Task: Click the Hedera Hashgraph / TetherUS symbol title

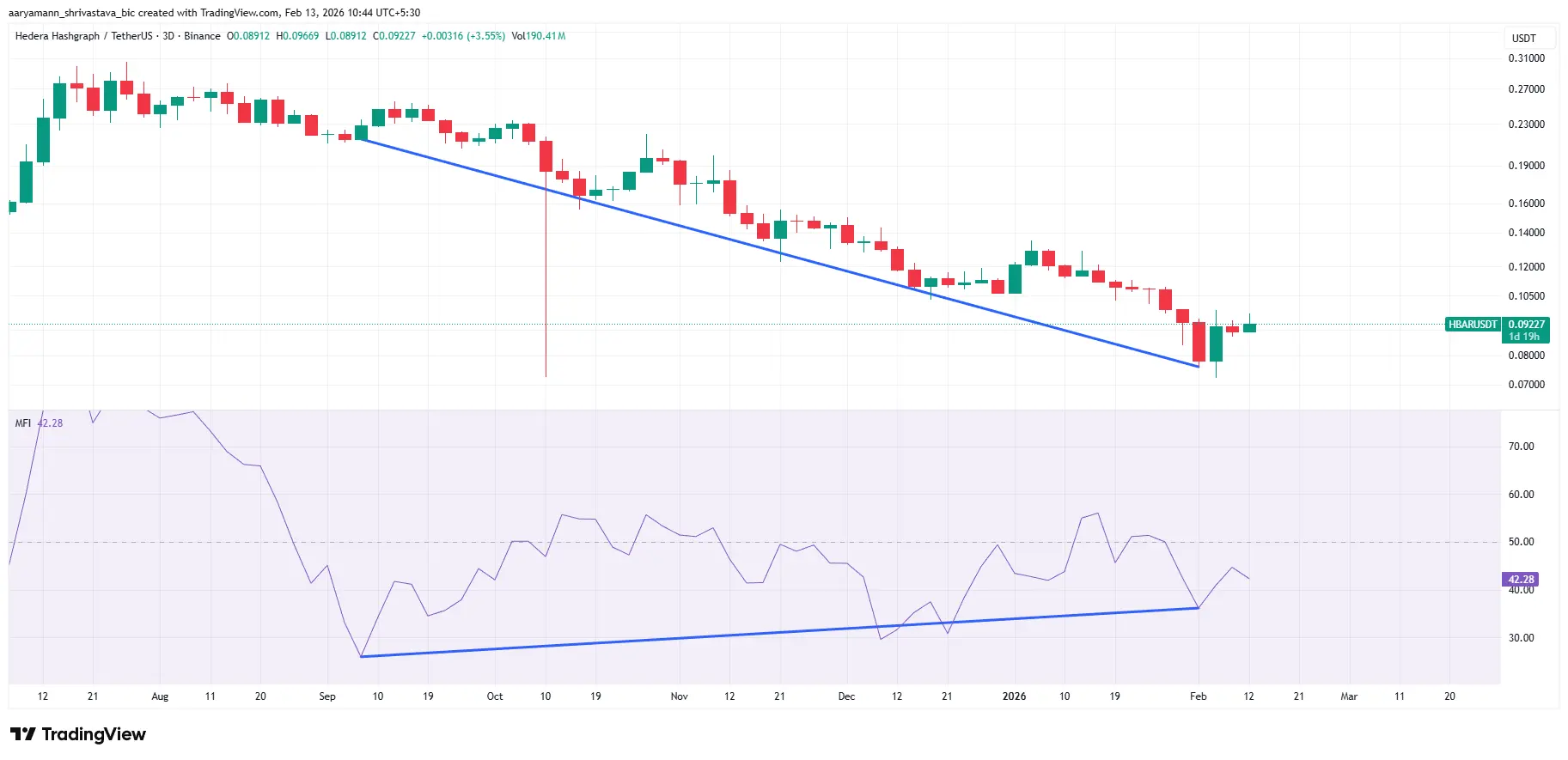Action: [x=83, y=36]
